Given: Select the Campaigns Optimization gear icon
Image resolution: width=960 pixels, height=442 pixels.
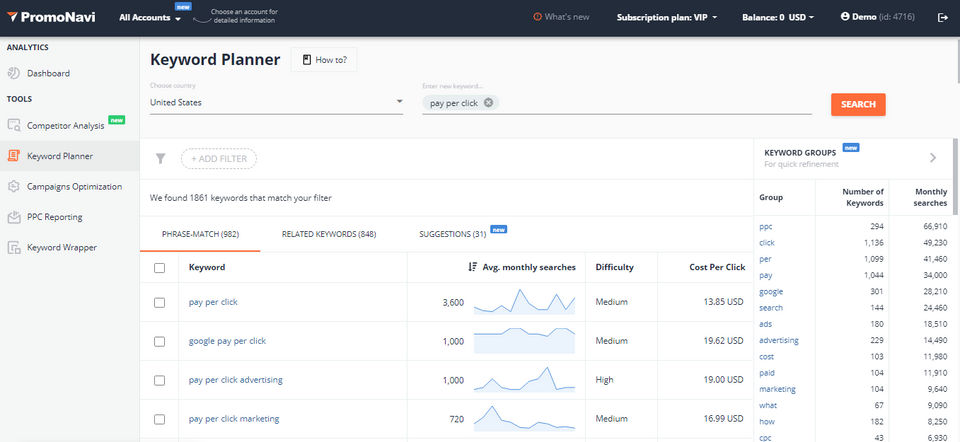Looking at the screenshot, I should [14, 186].
